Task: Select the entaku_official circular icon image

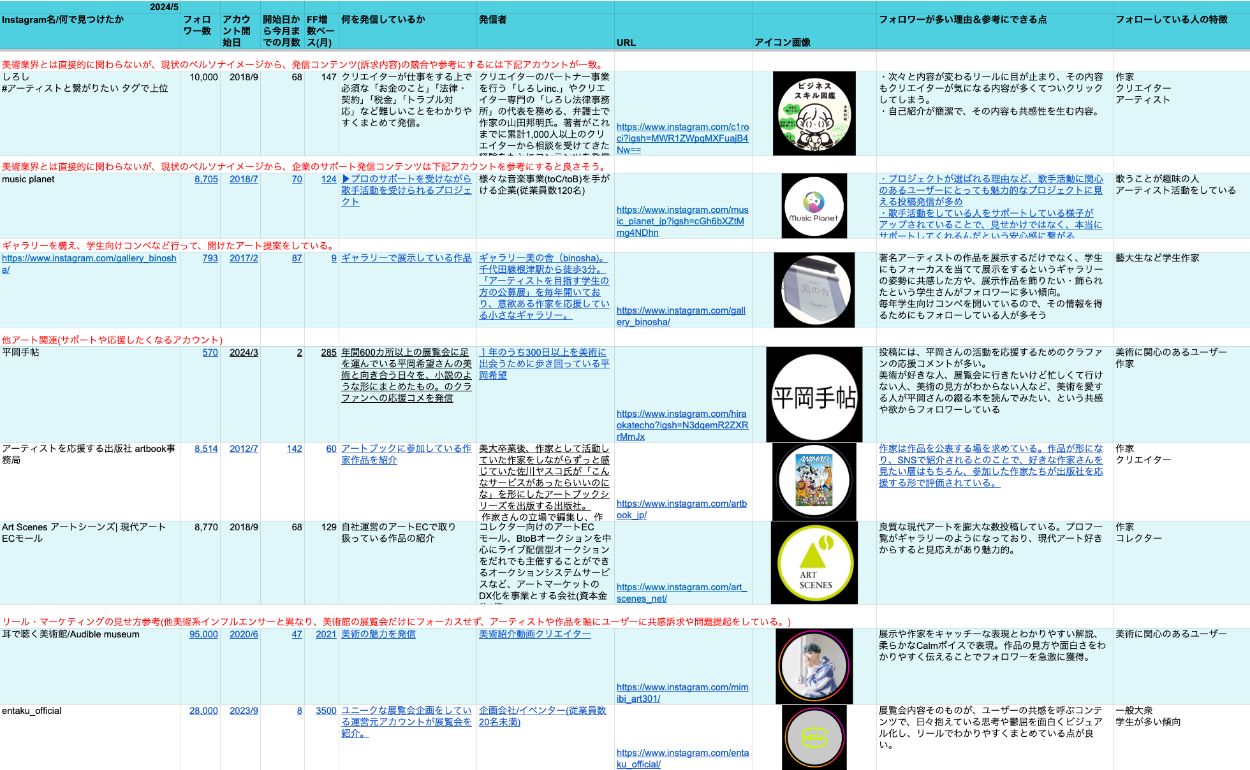Action: (x=814, y=737)
